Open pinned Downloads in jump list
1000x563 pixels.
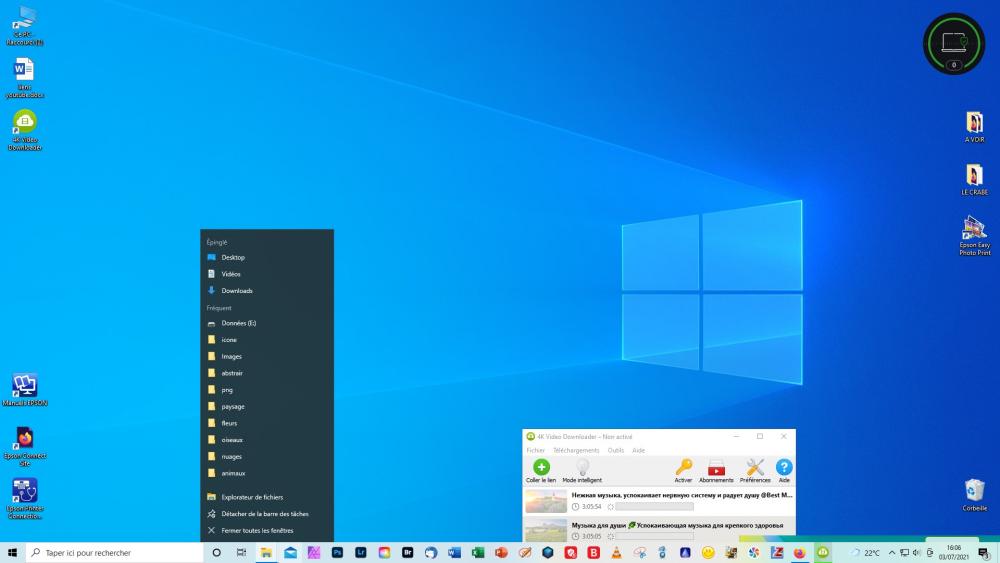pos(237,291)
